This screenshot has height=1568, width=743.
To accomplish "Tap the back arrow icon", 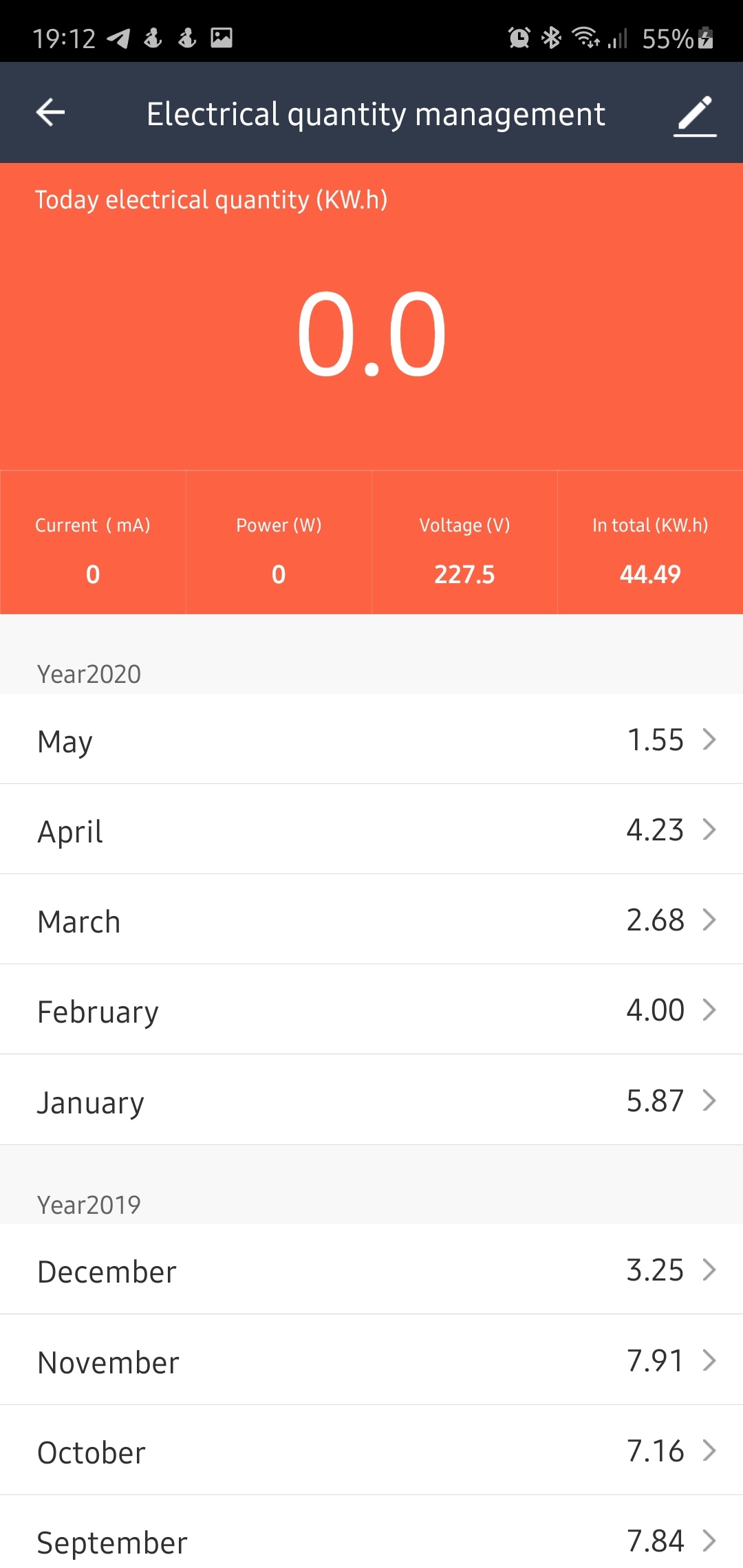I will (x=50, y=112).
